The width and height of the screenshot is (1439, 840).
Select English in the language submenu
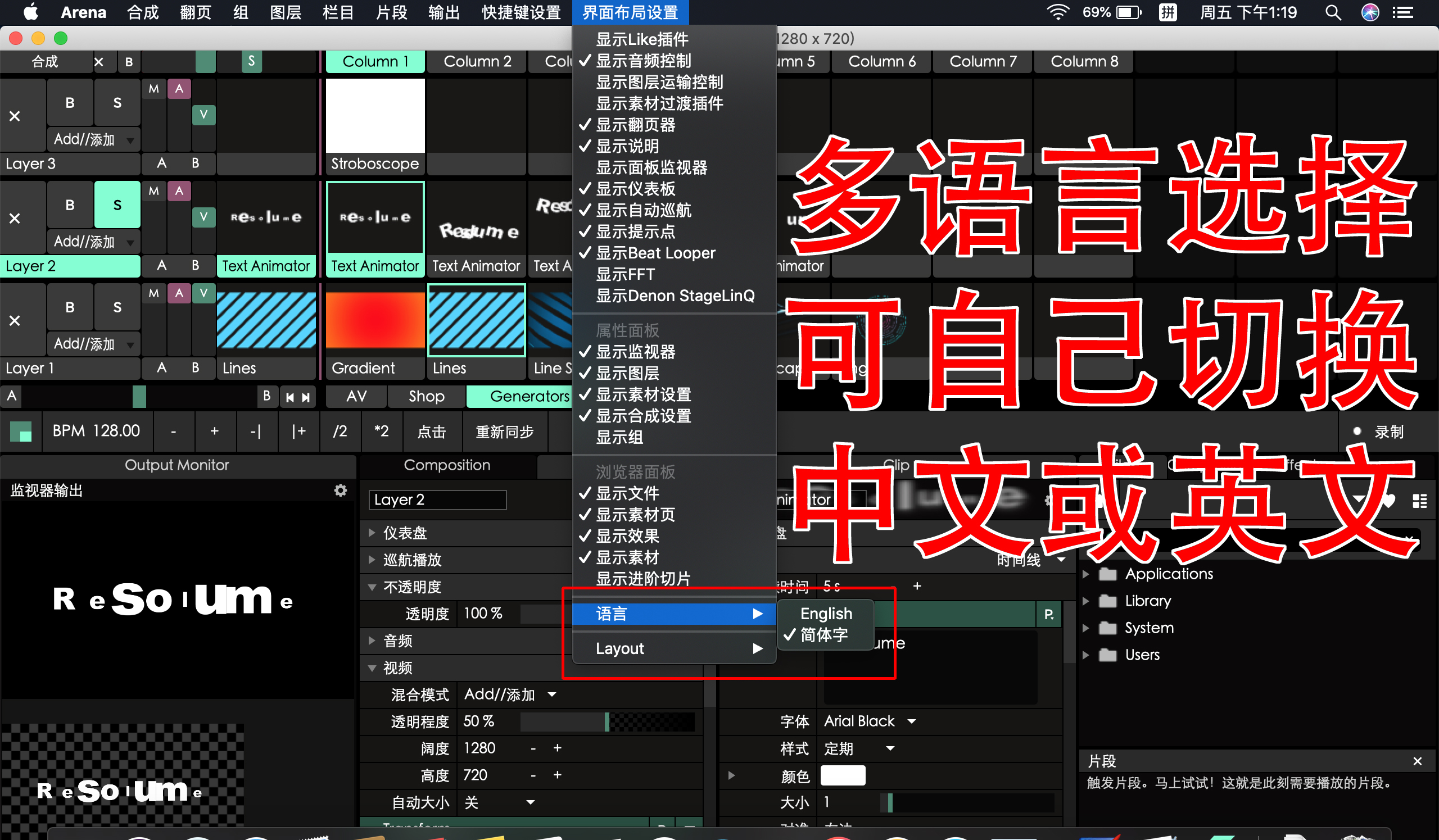826,614
